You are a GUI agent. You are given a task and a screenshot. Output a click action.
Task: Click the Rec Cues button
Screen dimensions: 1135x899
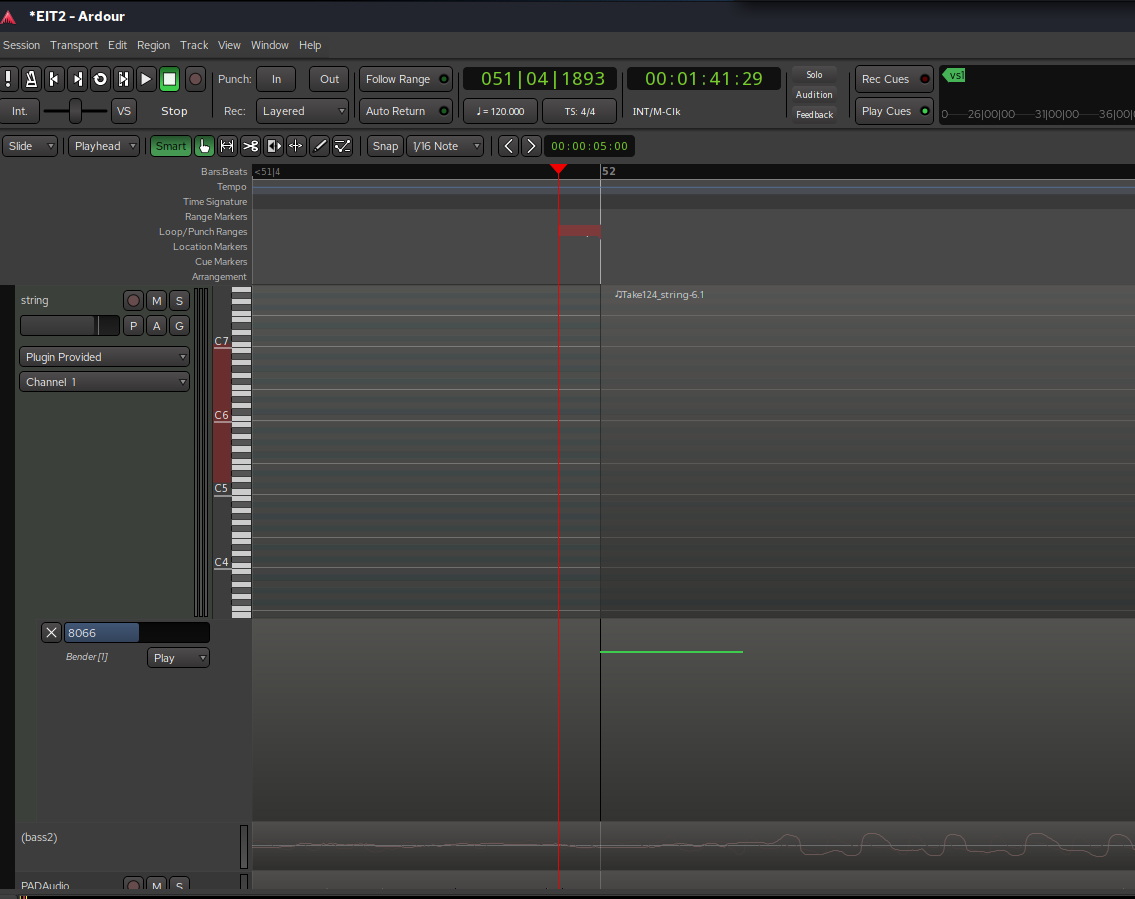(x=894, y=79)
